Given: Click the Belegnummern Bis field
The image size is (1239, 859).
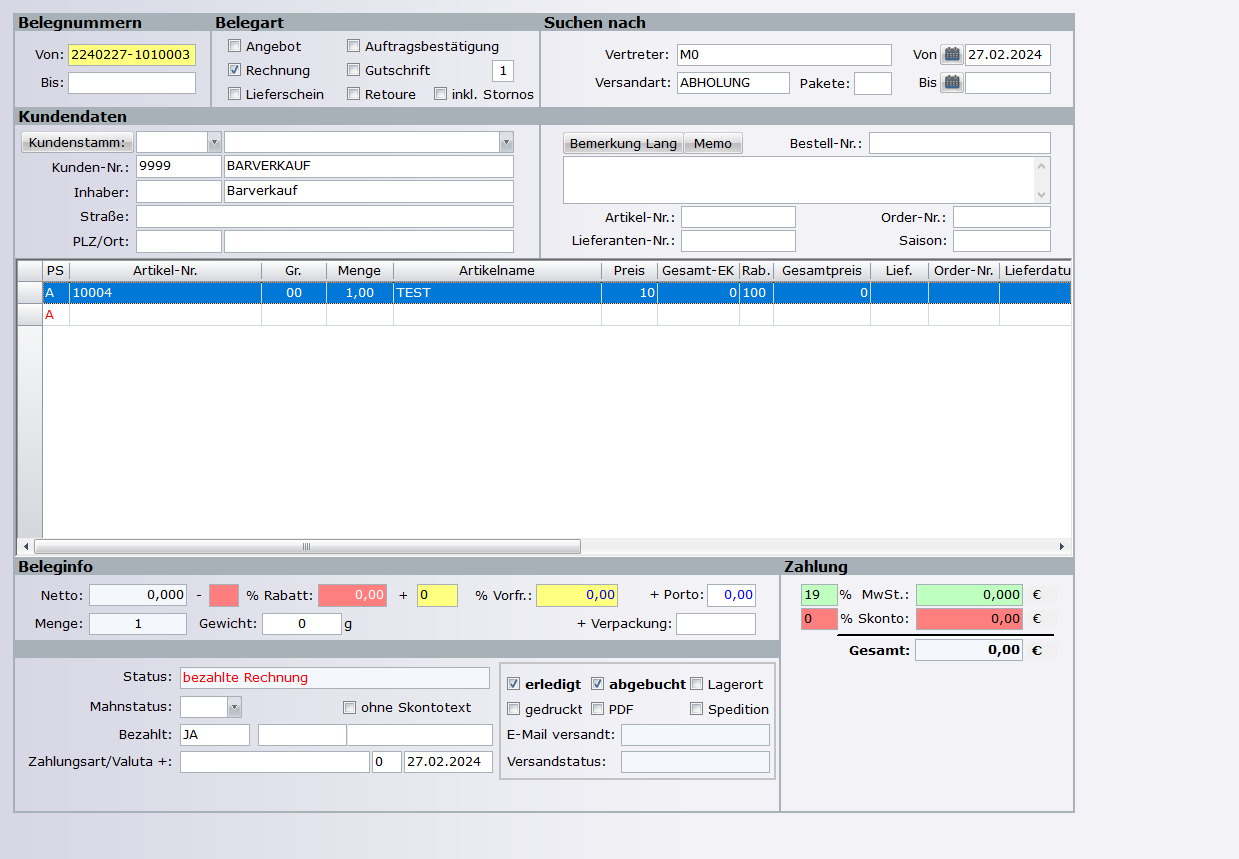Looking at the screenshot, I should click(132, 82).
